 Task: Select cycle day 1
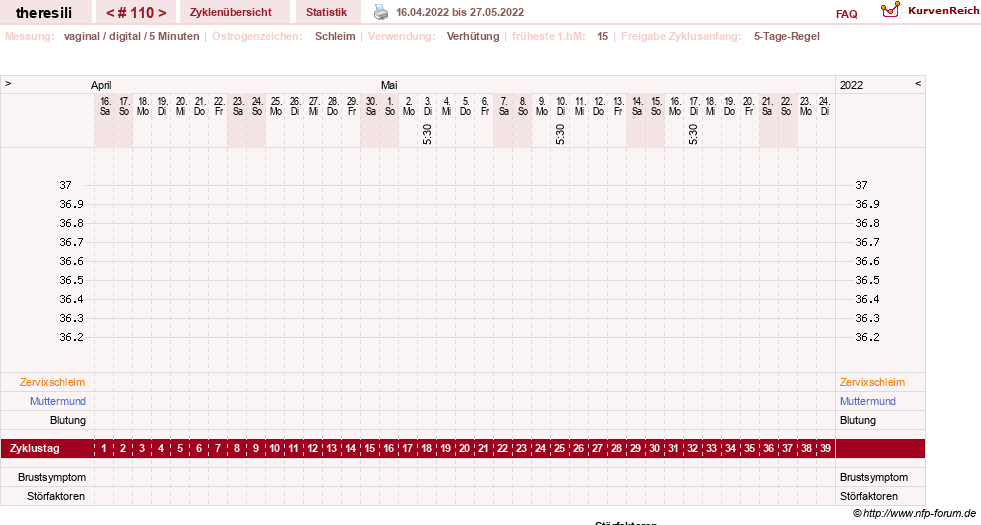tap(104, 449)
